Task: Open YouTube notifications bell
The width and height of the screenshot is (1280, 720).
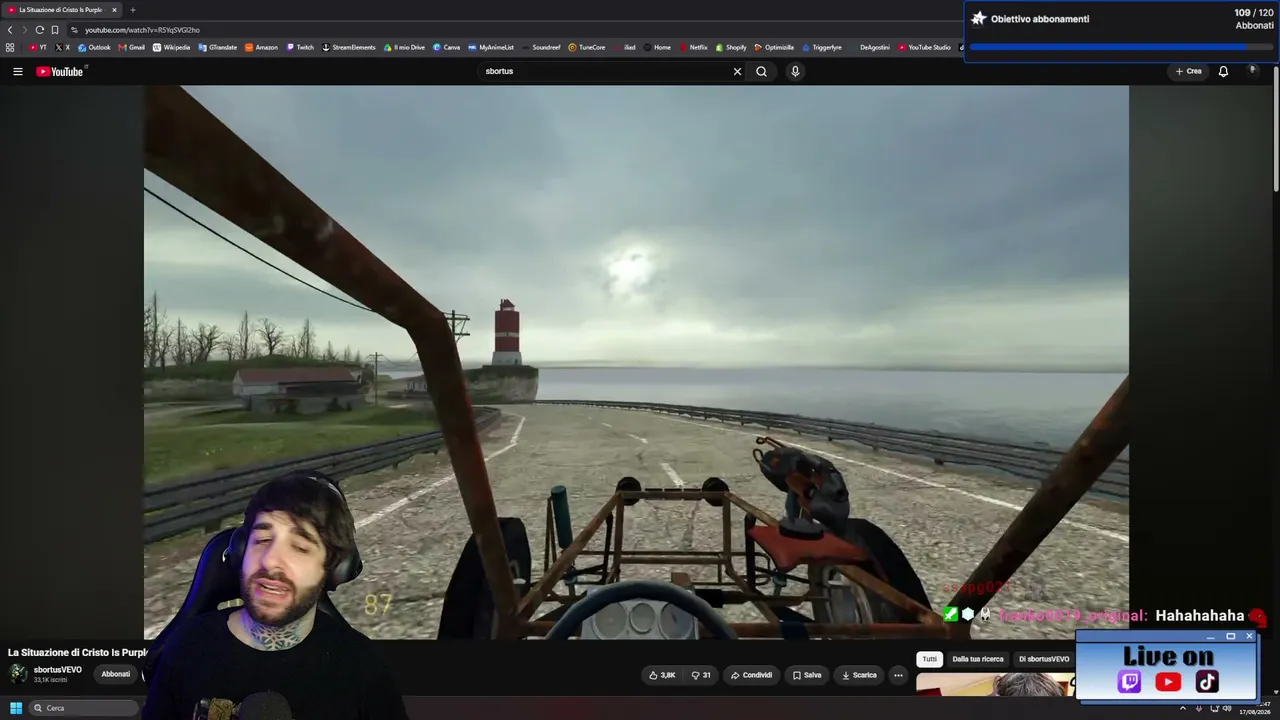Action: click(1223, 71)
